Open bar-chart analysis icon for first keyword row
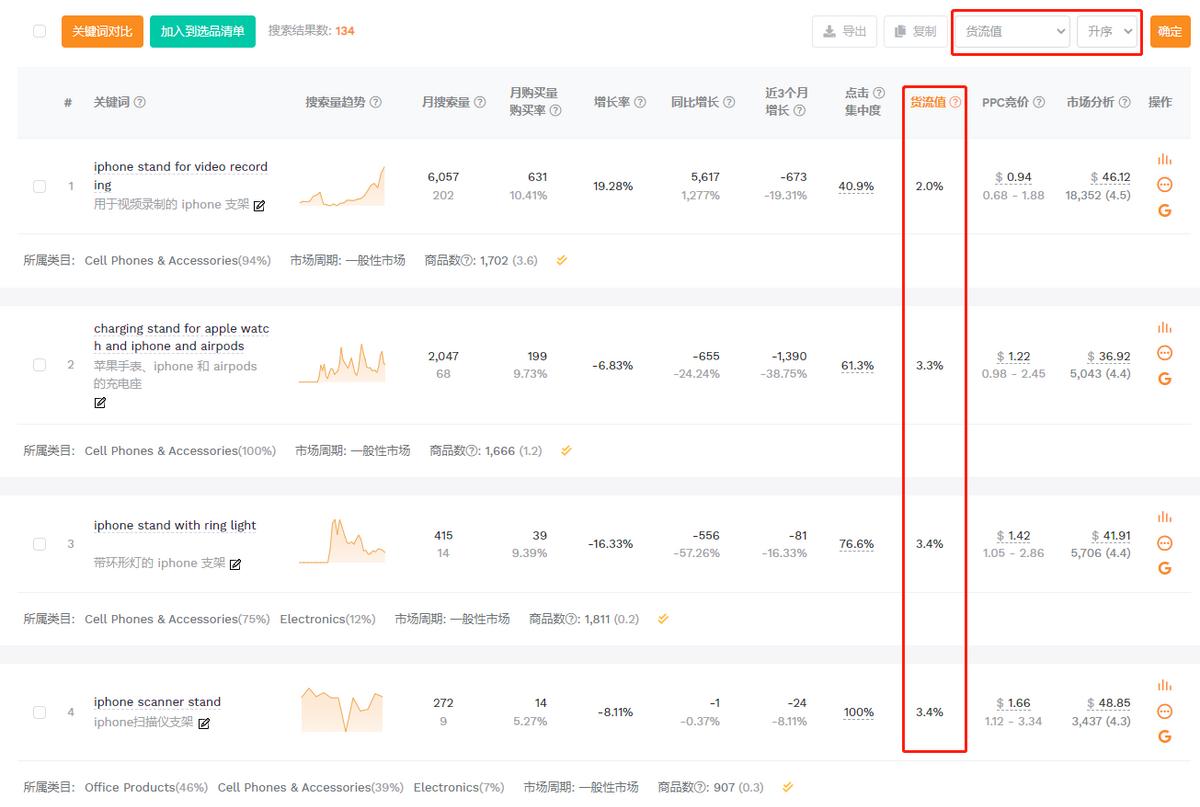Screen dimensions: 1200x807 (x=1164, y=158)
